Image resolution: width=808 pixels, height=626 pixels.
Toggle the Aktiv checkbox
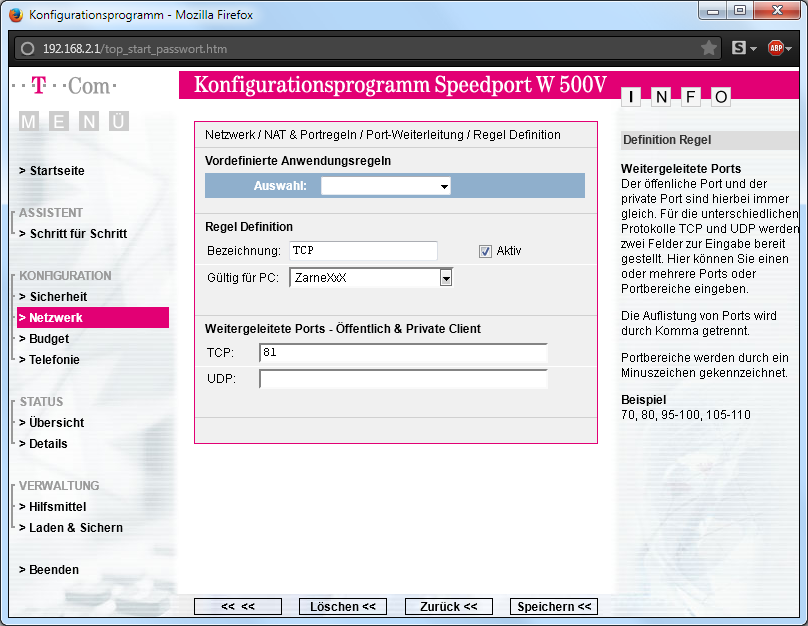[x=485, y=251]
